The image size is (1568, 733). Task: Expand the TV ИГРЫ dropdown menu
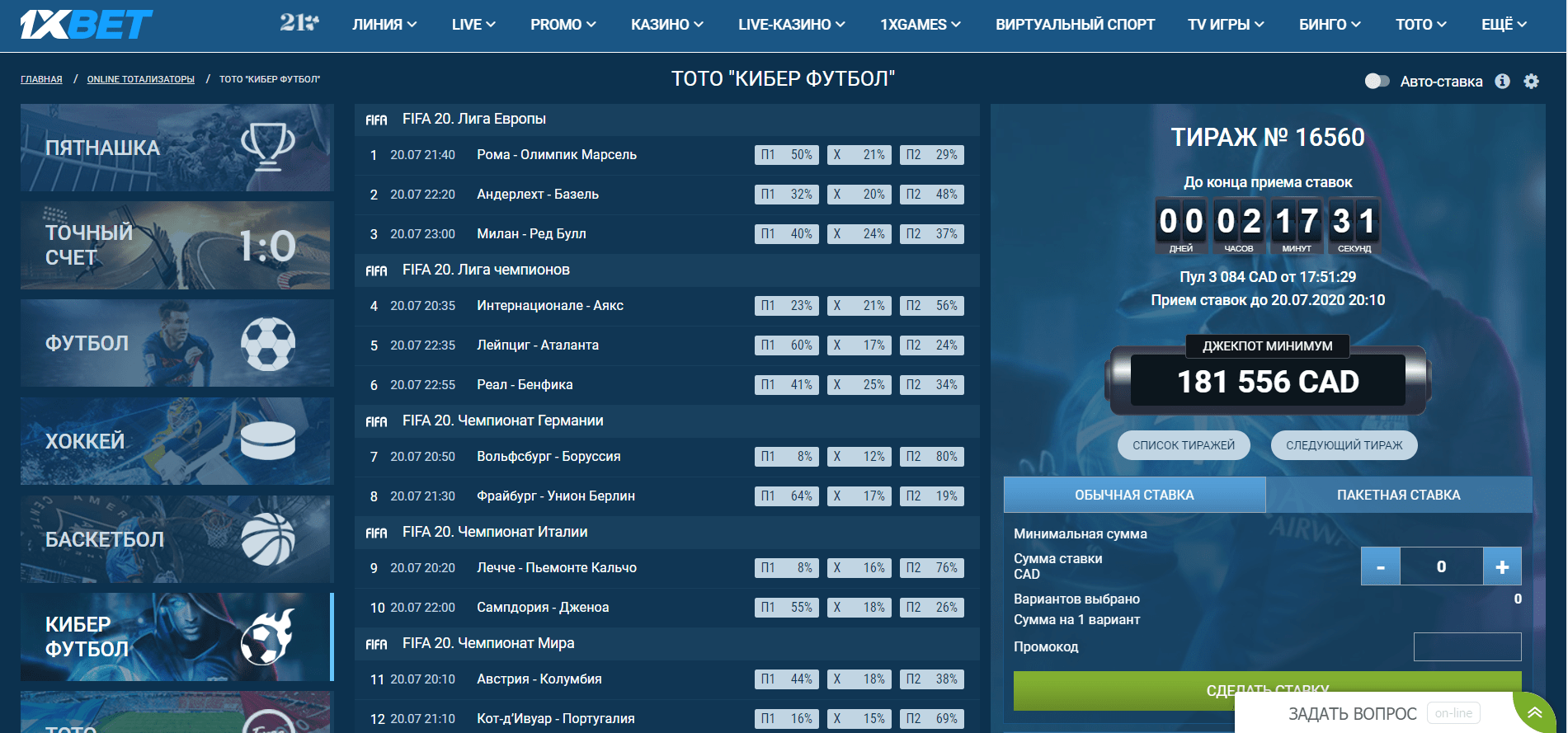[x=1226, y=25]
